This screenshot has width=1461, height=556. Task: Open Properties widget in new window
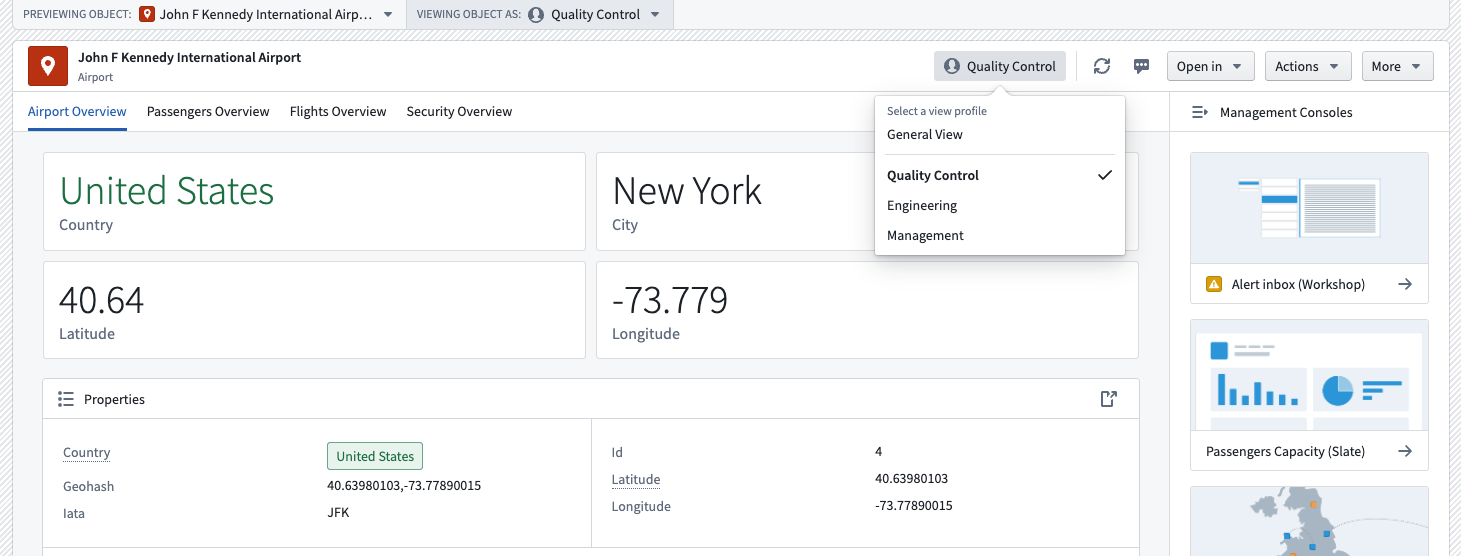coord(1108,399)
